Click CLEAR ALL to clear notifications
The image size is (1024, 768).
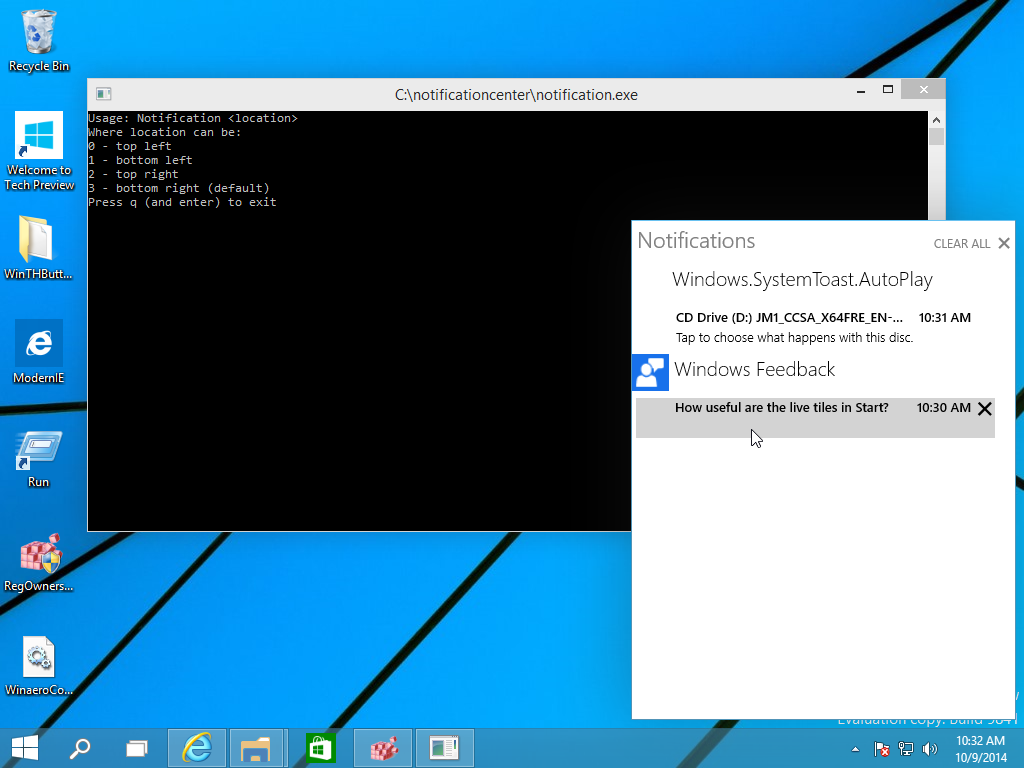pyautogui.click(x=960, y=243)
